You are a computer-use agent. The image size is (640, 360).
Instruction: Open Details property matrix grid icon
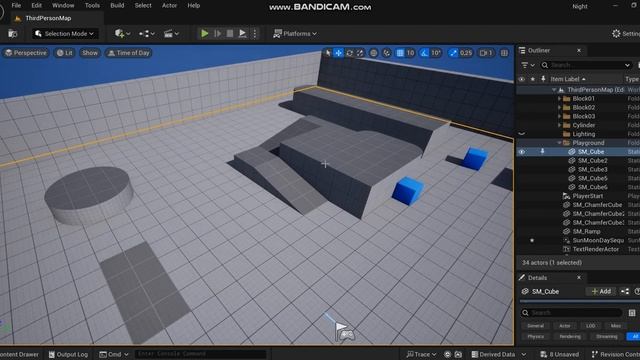coord(632,313)
